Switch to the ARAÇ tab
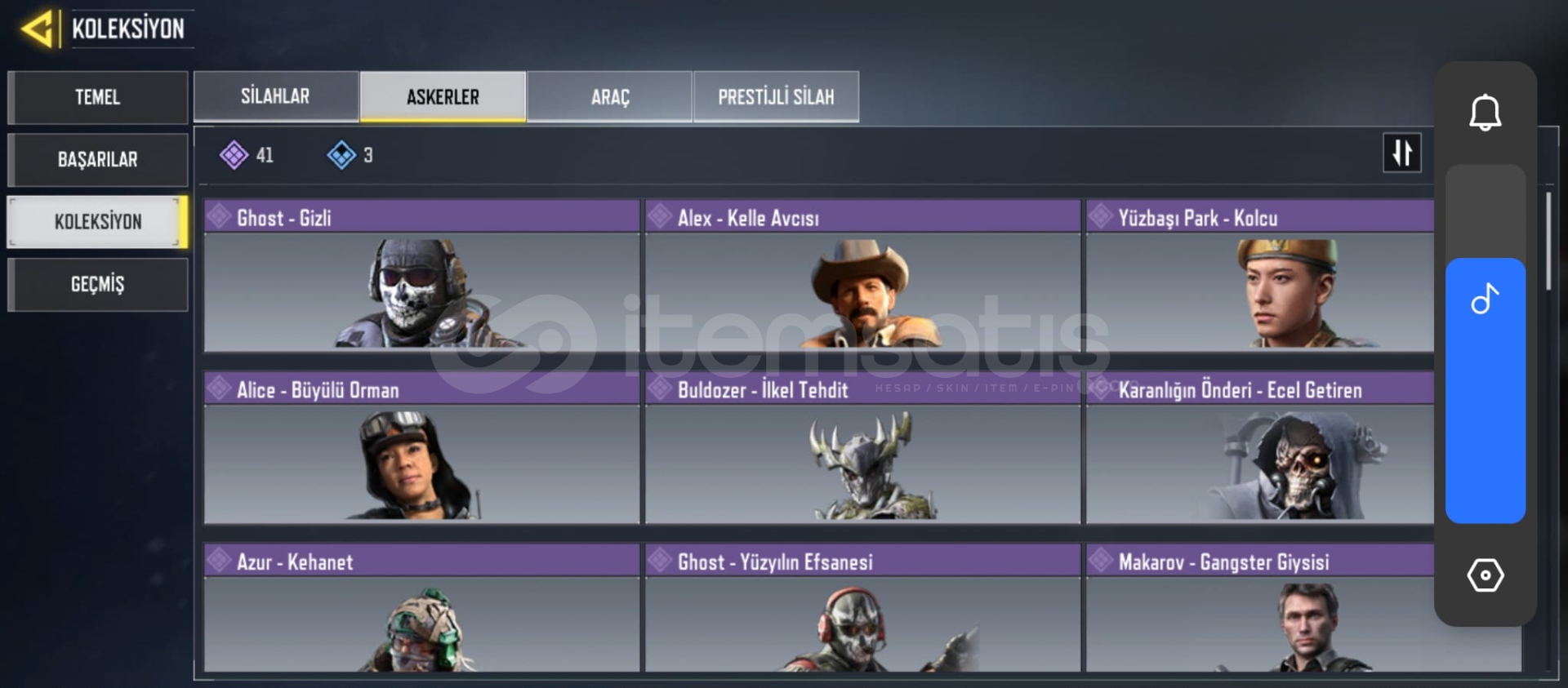The width and height of the screenshot is (1568, 688). pyautogui.click(x=610, y=96)
